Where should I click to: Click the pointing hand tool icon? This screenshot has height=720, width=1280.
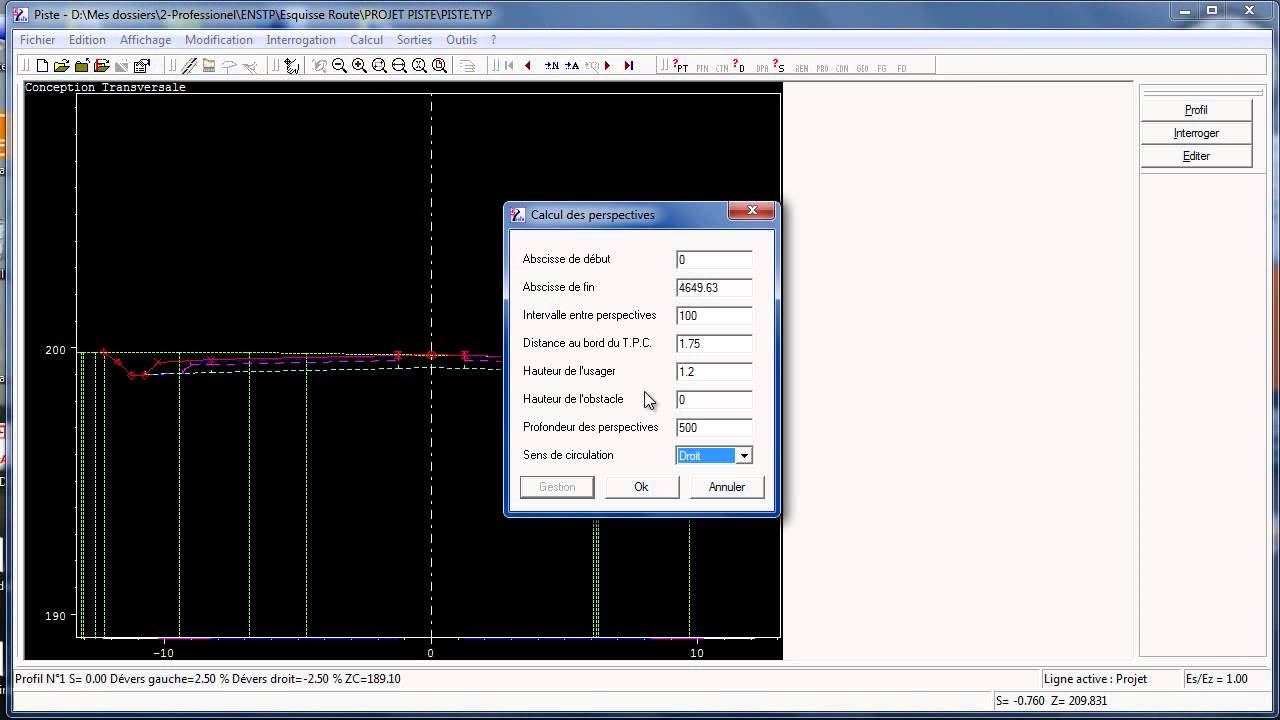point(291,66)
